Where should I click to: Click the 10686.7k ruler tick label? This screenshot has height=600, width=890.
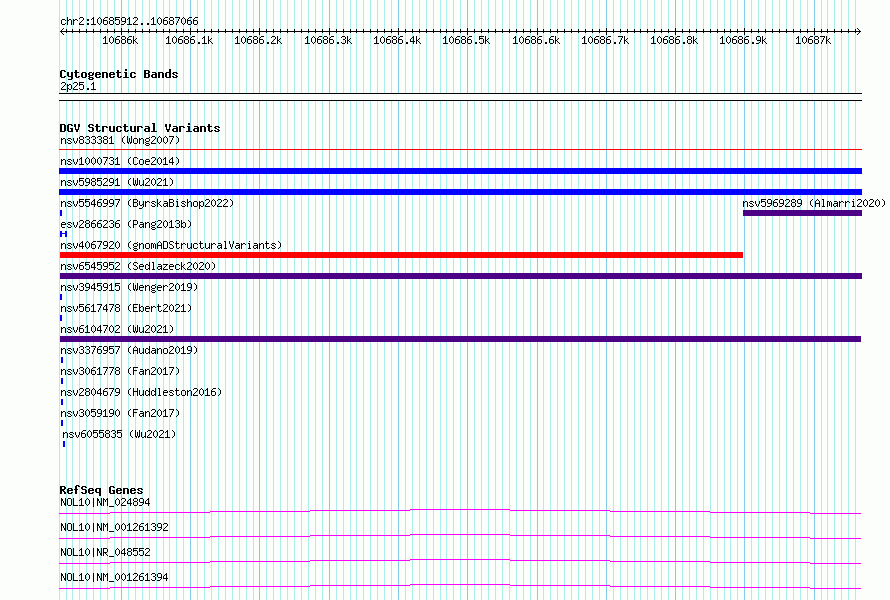(605, 40)
